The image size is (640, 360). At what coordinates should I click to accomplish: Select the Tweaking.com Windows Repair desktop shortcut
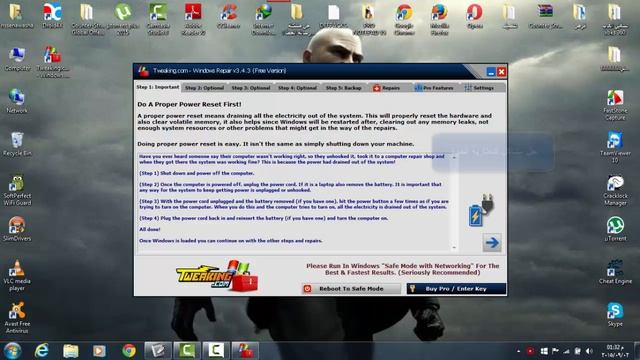click(53, 62)
